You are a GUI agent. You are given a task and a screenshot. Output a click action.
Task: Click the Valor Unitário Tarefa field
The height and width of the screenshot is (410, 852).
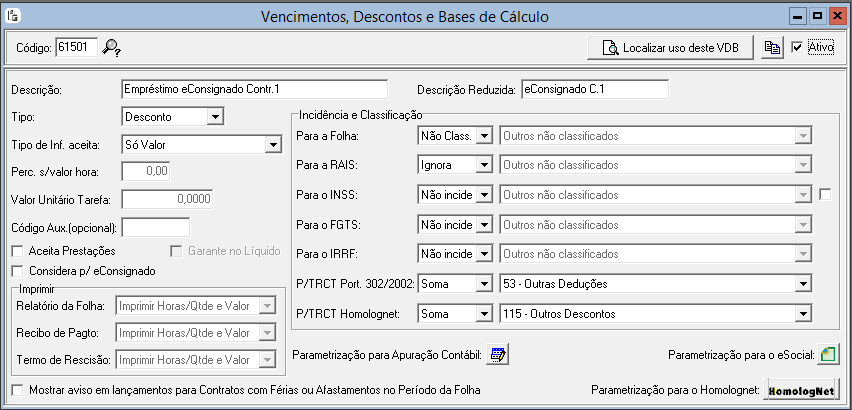(x=167, y=199)
